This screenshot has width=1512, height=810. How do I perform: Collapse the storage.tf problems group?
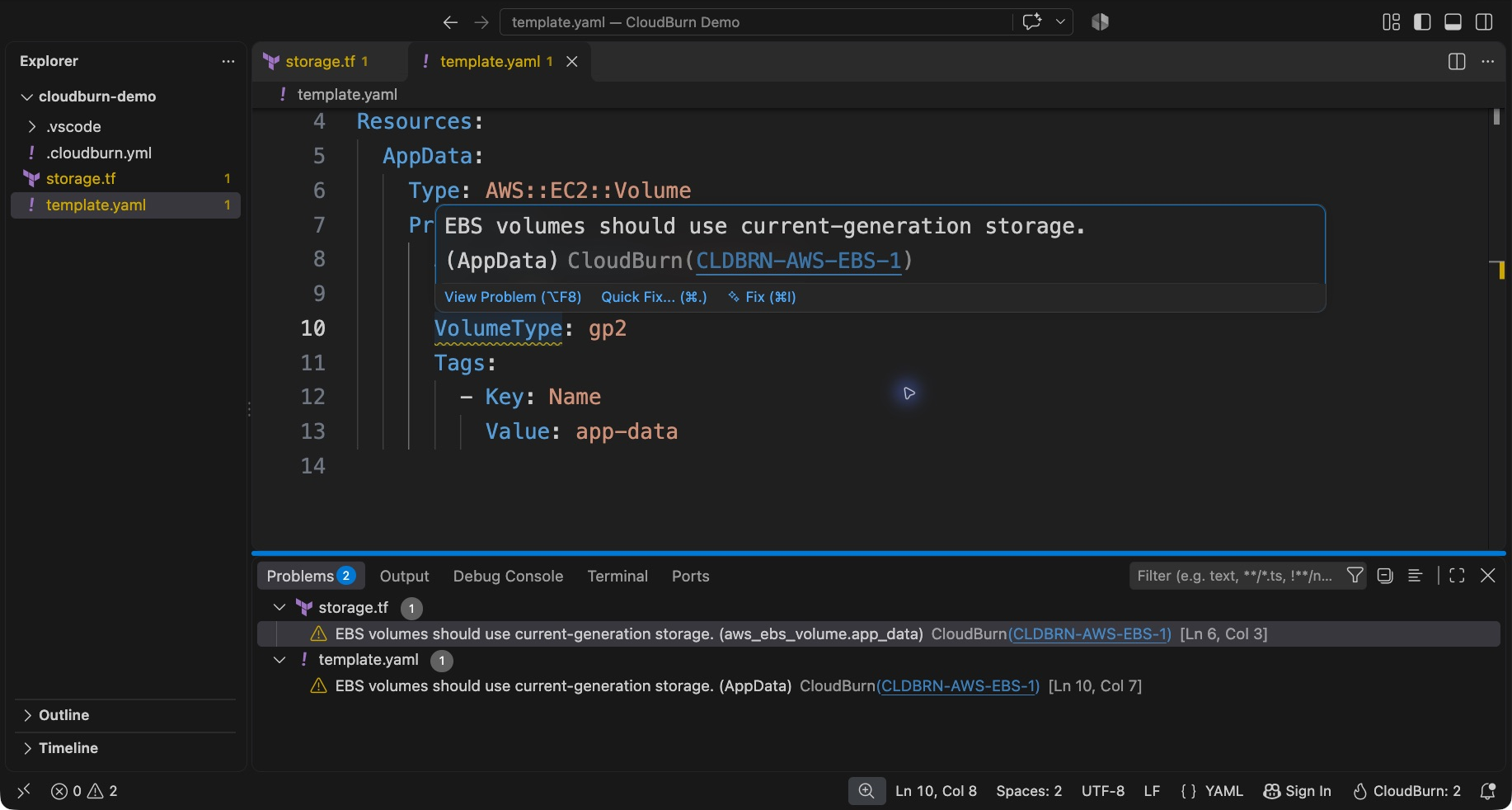(279, 607)
